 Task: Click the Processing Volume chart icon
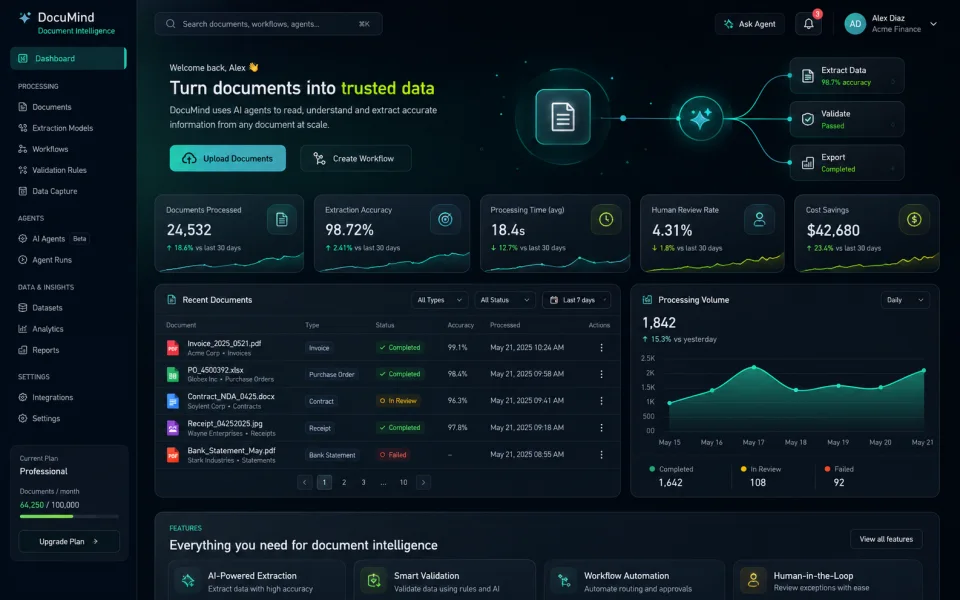point(647,300)
